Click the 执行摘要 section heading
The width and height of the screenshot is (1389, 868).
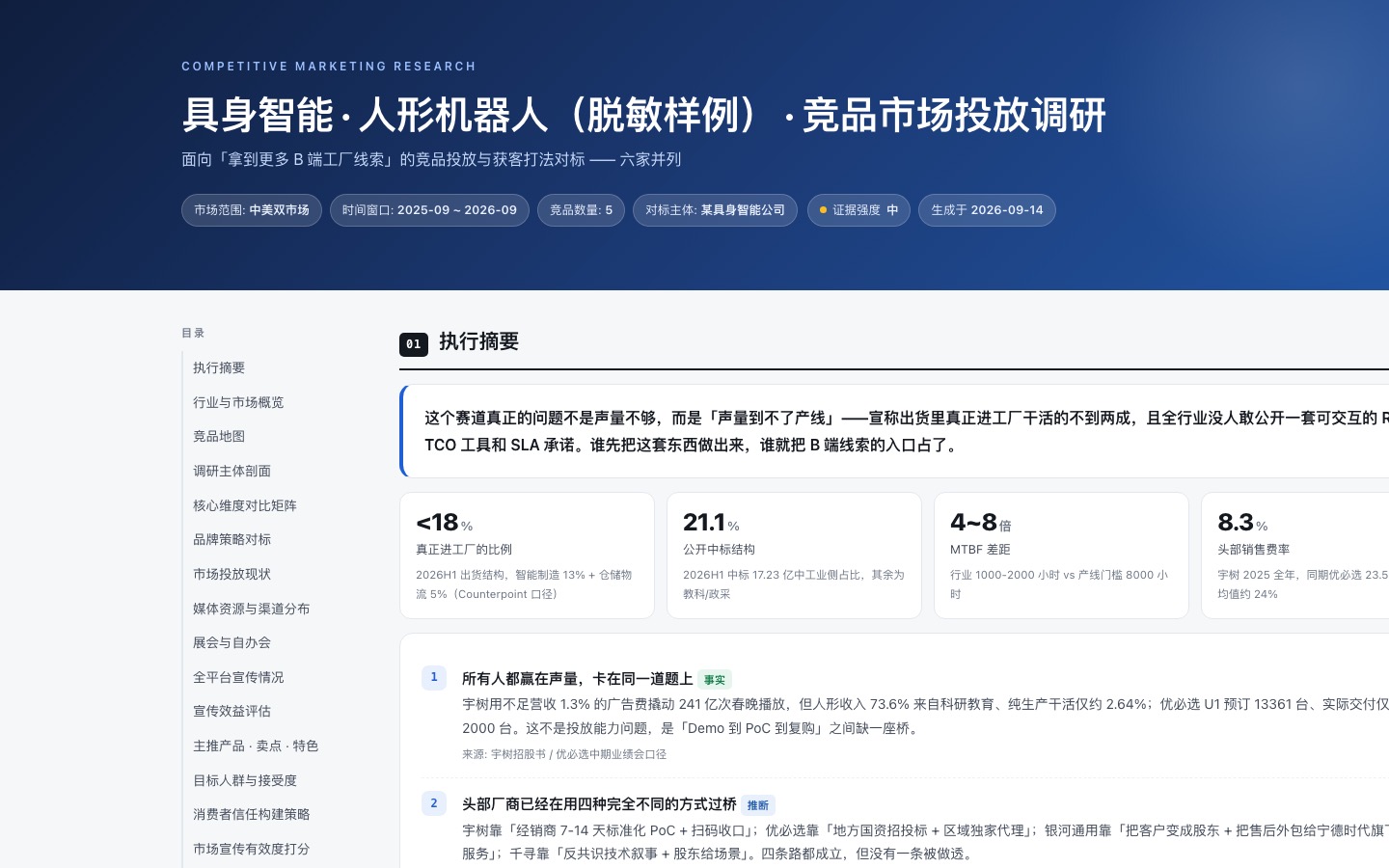tap(479, 341)
